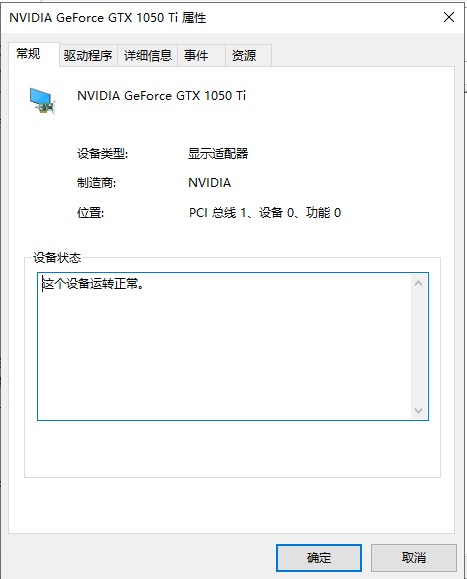This screenshot has height=579, width=467.
Task: Click the 制造商 label
Action: (x=96, y=182)
